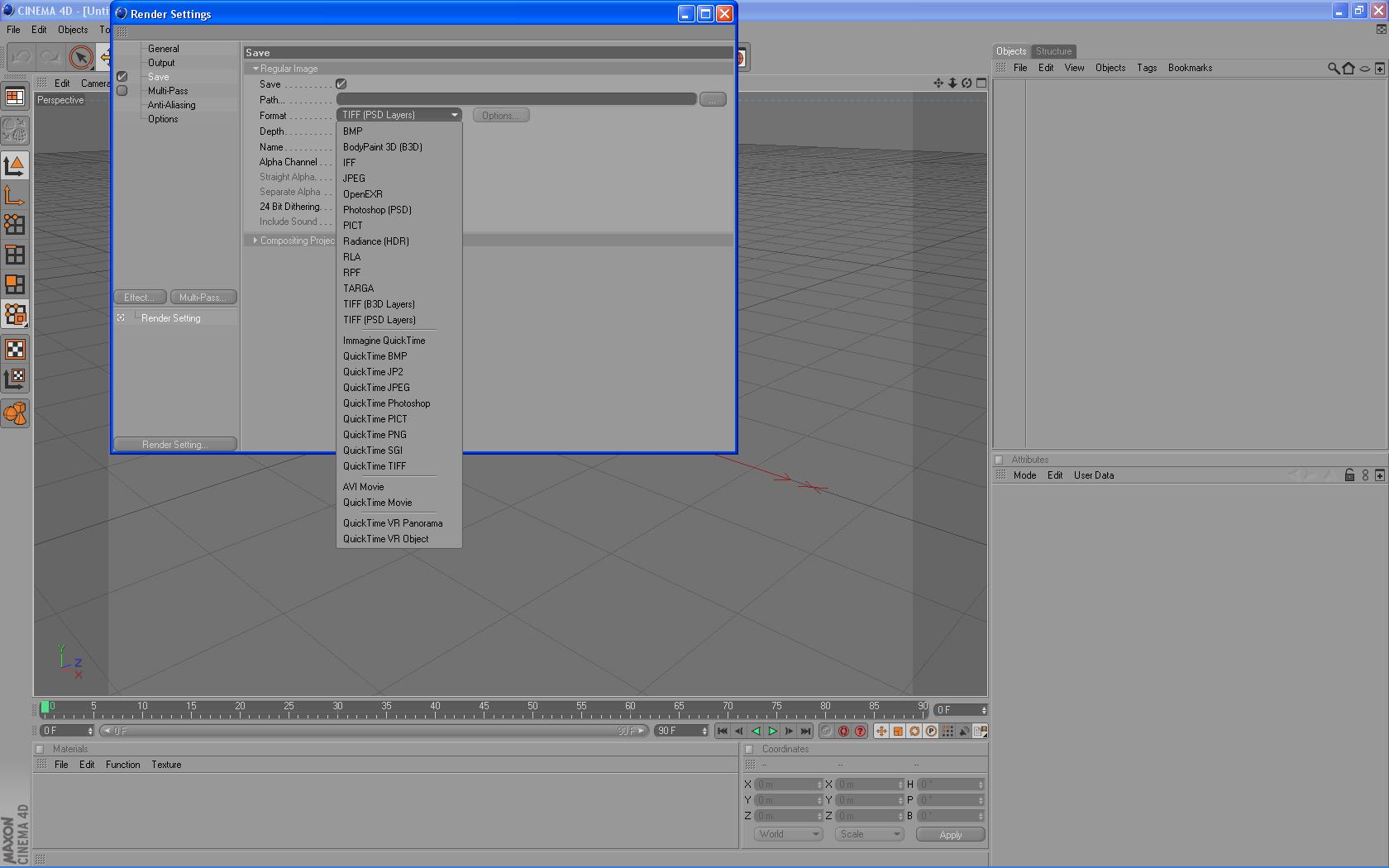Switch to Polygons mode icon
1389x868 pixels.
15,284
